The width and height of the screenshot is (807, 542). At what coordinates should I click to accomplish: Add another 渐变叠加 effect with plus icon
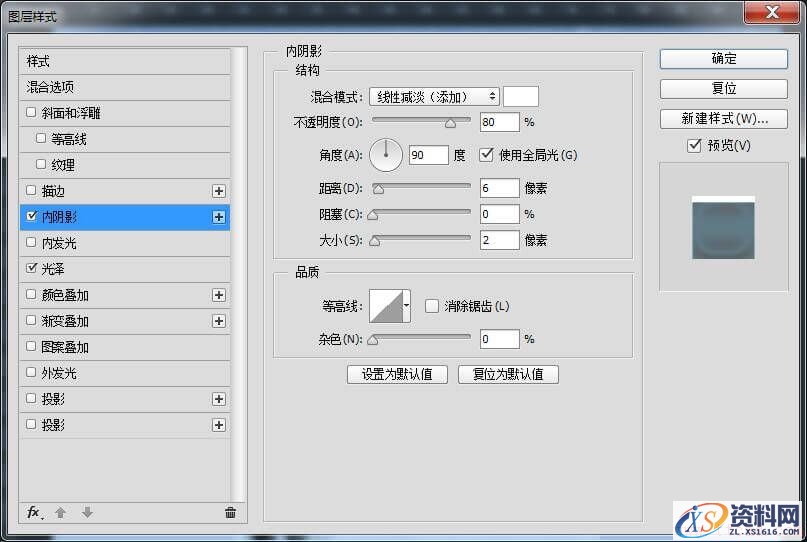point(219,321)
